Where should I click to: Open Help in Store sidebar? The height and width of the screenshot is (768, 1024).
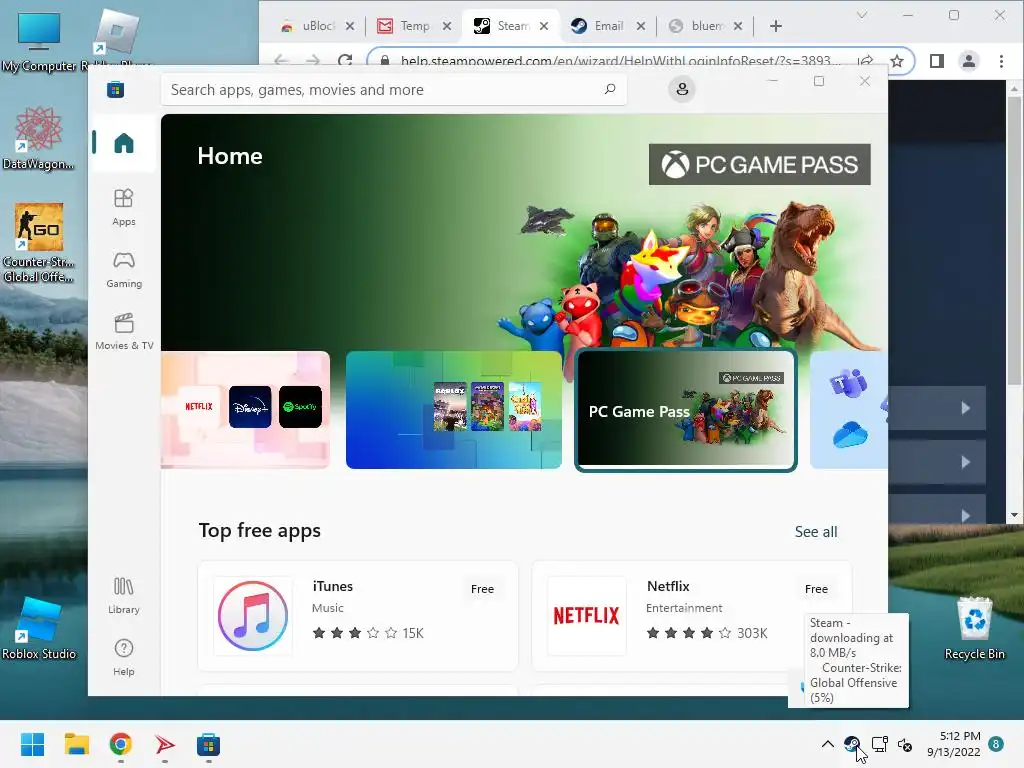(x=124, y=657)
